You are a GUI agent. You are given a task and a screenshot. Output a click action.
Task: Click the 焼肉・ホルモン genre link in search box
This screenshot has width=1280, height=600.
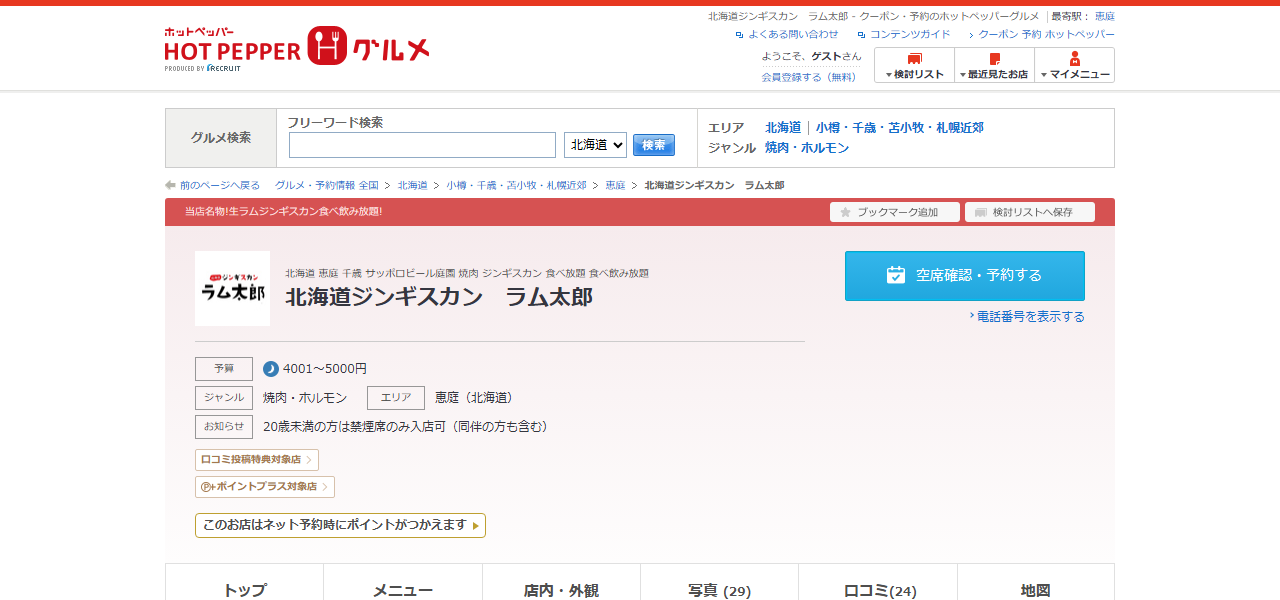tap(807, 148)
